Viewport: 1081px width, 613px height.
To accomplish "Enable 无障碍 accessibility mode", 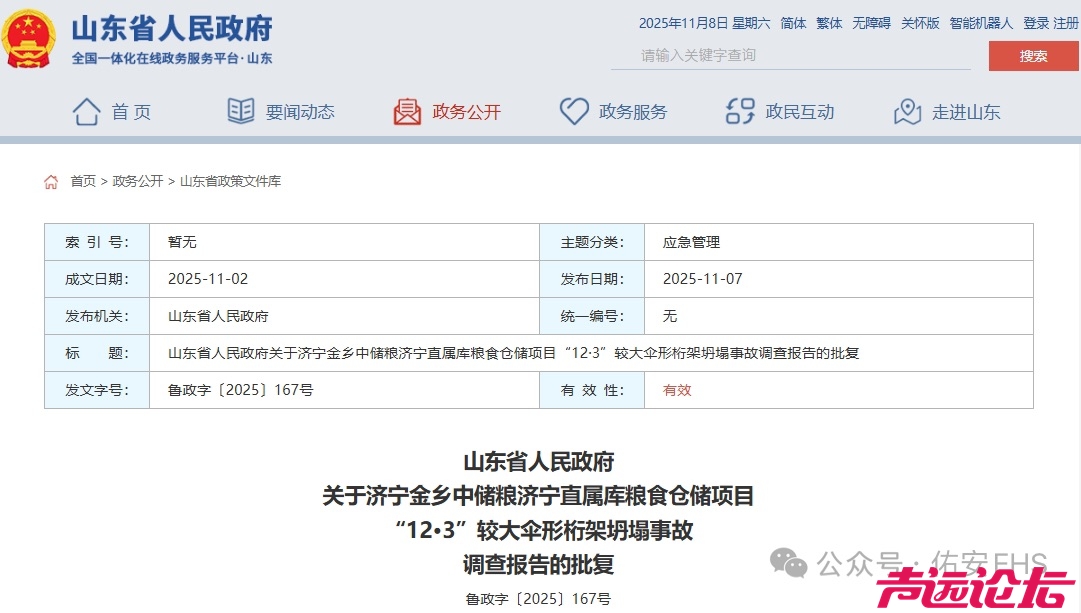I will point(871,23).
